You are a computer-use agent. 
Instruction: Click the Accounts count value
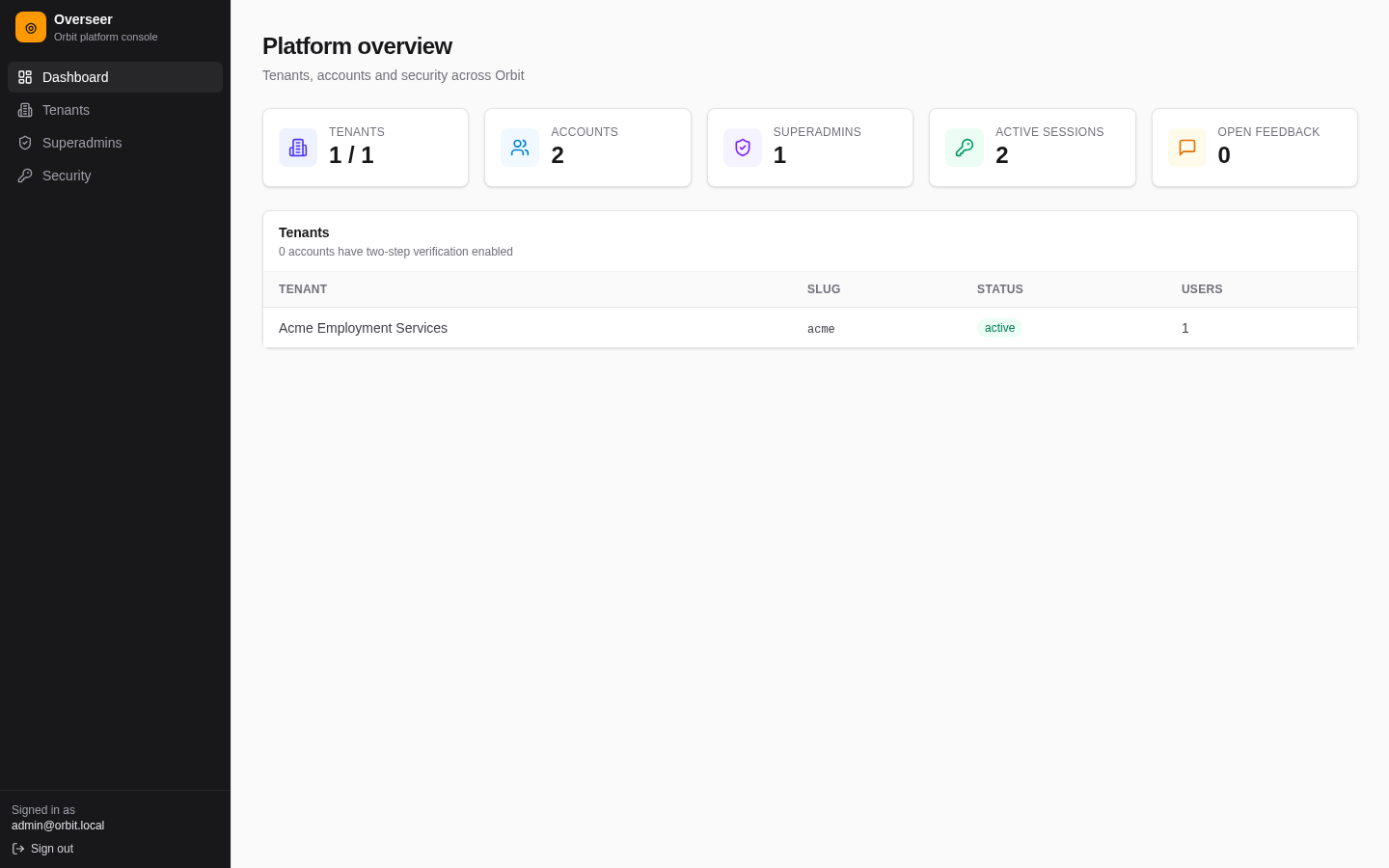click(x=558, y=155)
